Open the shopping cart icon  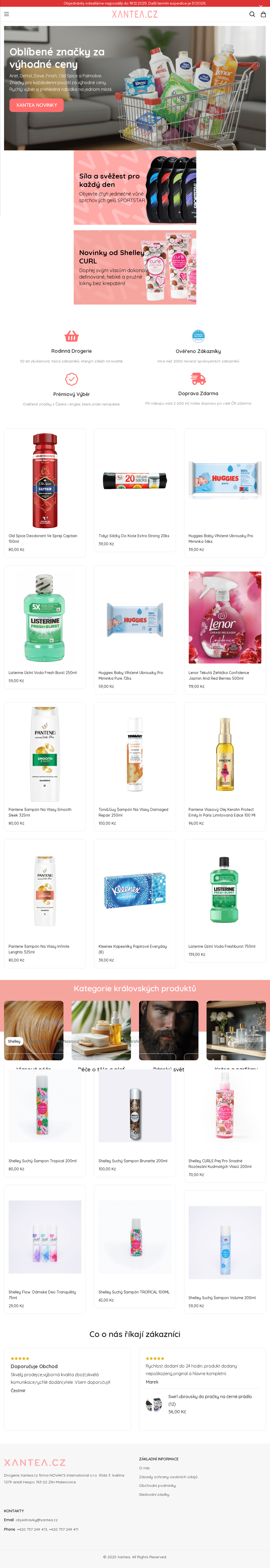click(263, 14)
